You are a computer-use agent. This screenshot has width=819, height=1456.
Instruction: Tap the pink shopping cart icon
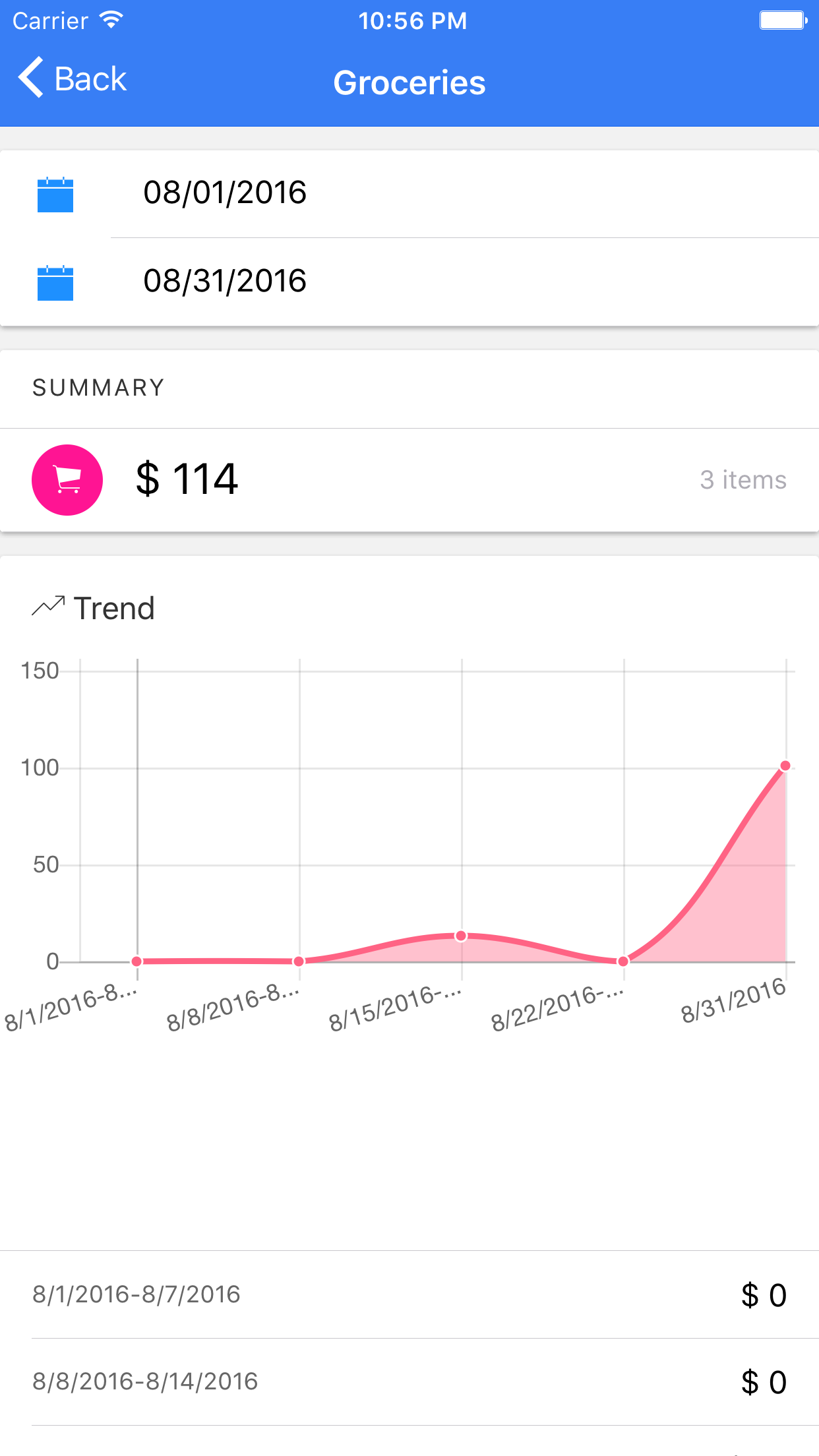click(x=67, y=480)
